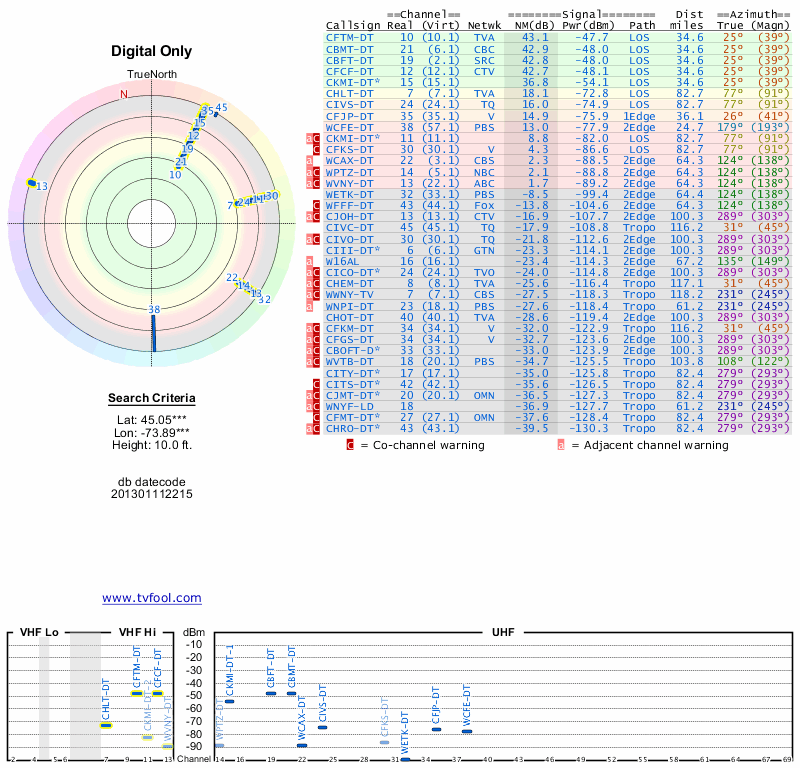Screen dimensions: 800x768
Task: Click the Netwk column header
Action: (484, 26)
